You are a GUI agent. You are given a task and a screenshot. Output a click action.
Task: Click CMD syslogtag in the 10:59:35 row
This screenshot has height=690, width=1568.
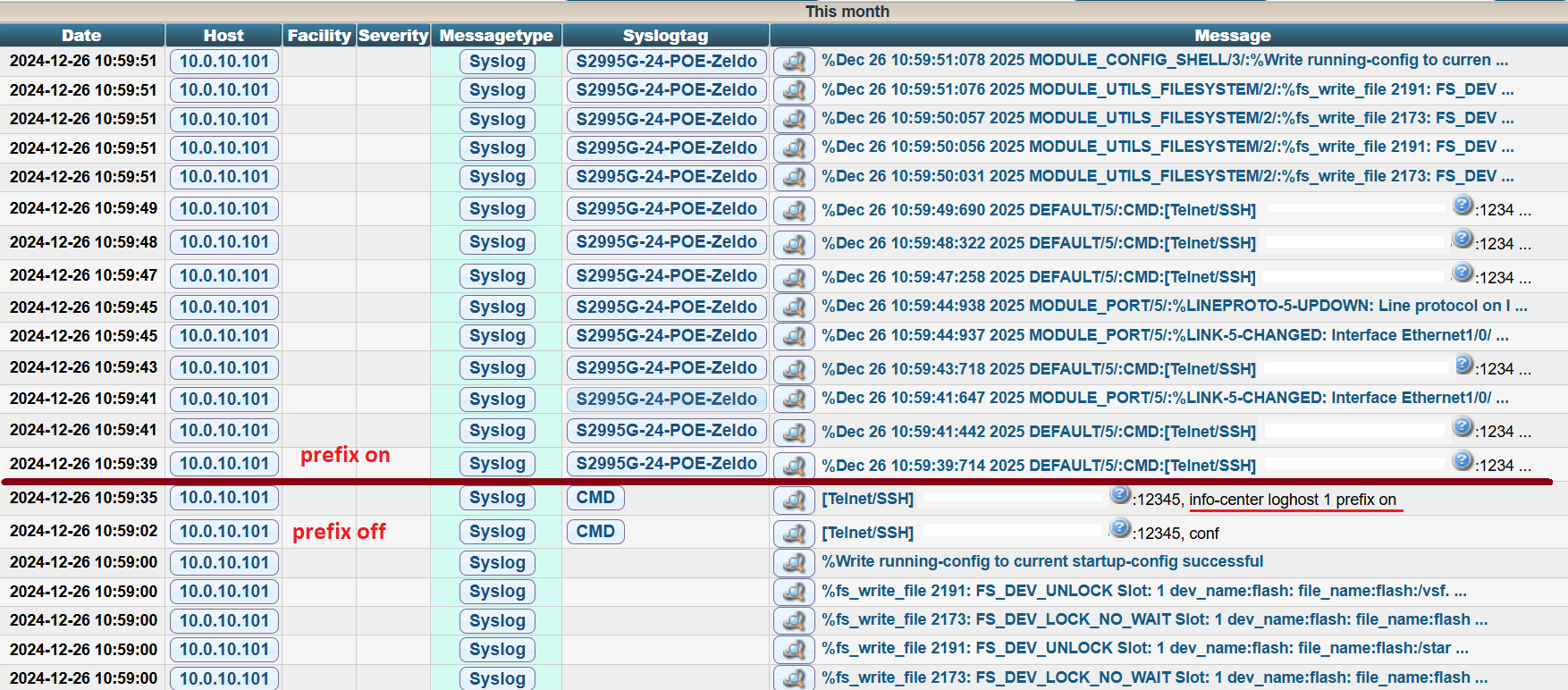click(595, 498)
